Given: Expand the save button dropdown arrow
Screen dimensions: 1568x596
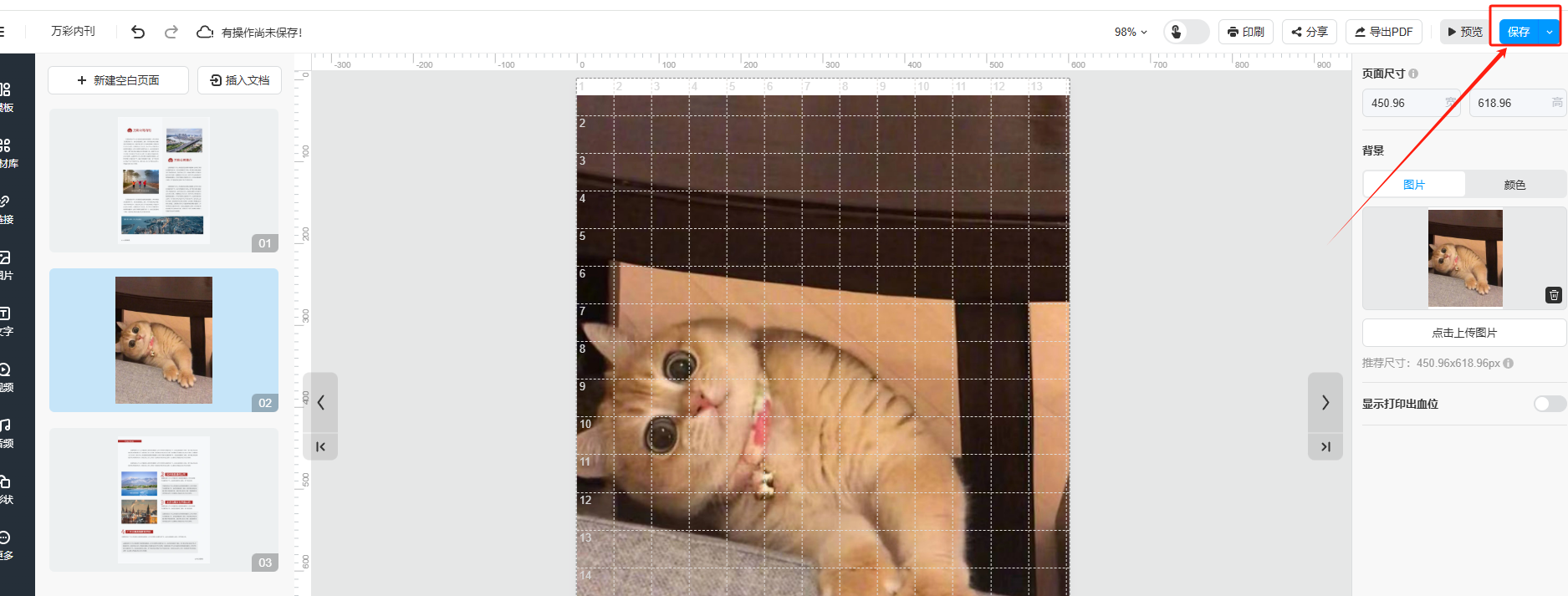Looking at the screenshot, I should (1549, 32).
